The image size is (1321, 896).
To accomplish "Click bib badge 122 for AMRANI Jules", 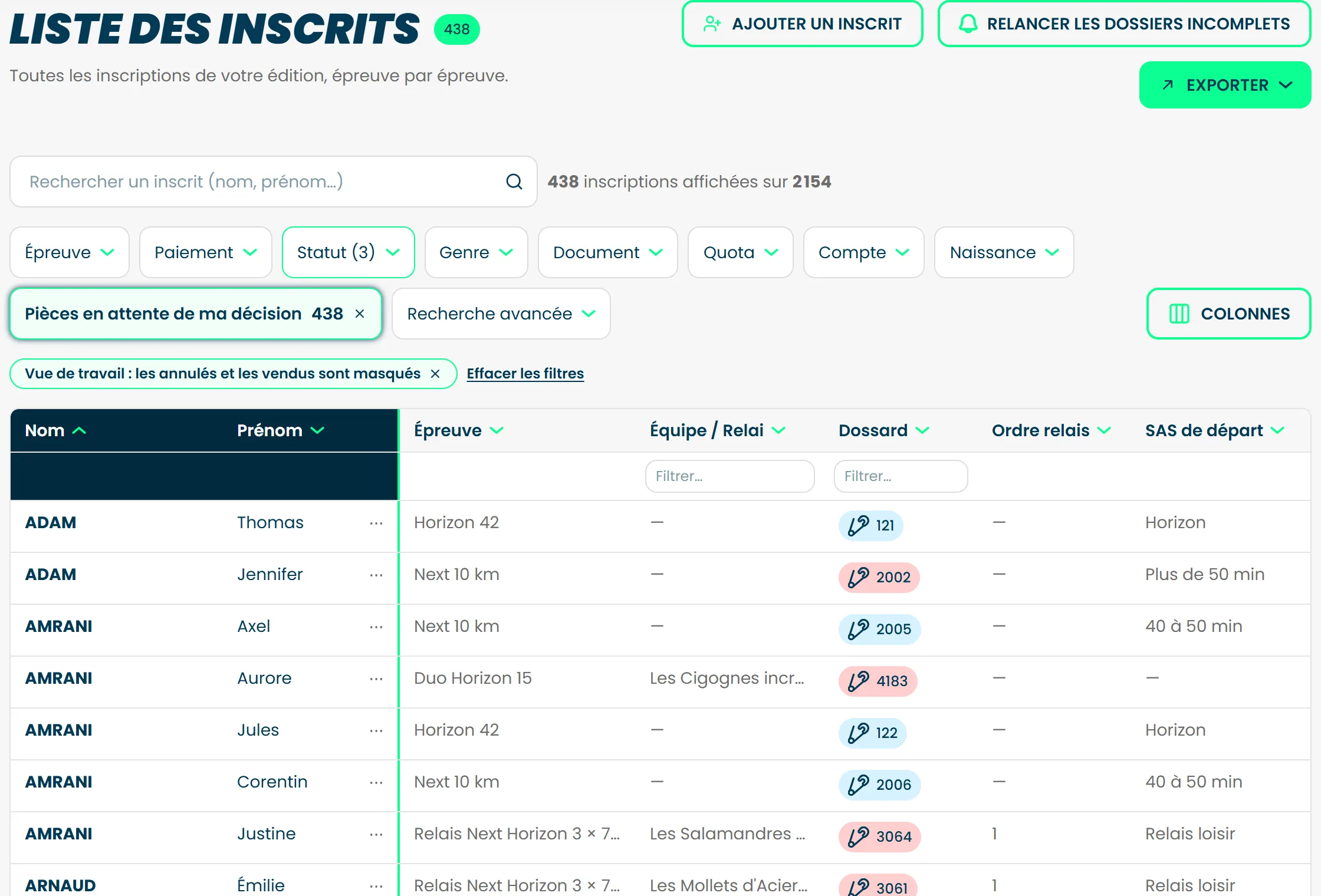I will coord(872,733).
